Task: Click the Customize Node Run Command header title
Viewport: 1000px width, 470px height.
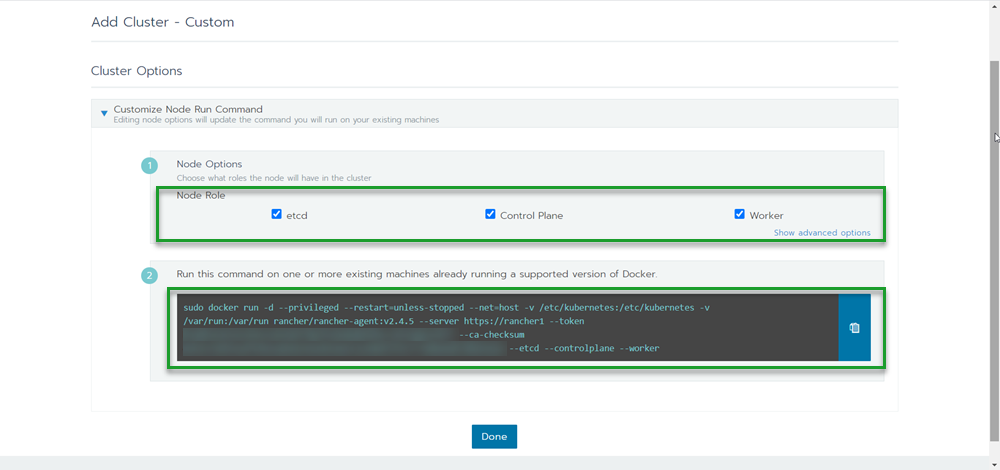Action: pos(188,109)
